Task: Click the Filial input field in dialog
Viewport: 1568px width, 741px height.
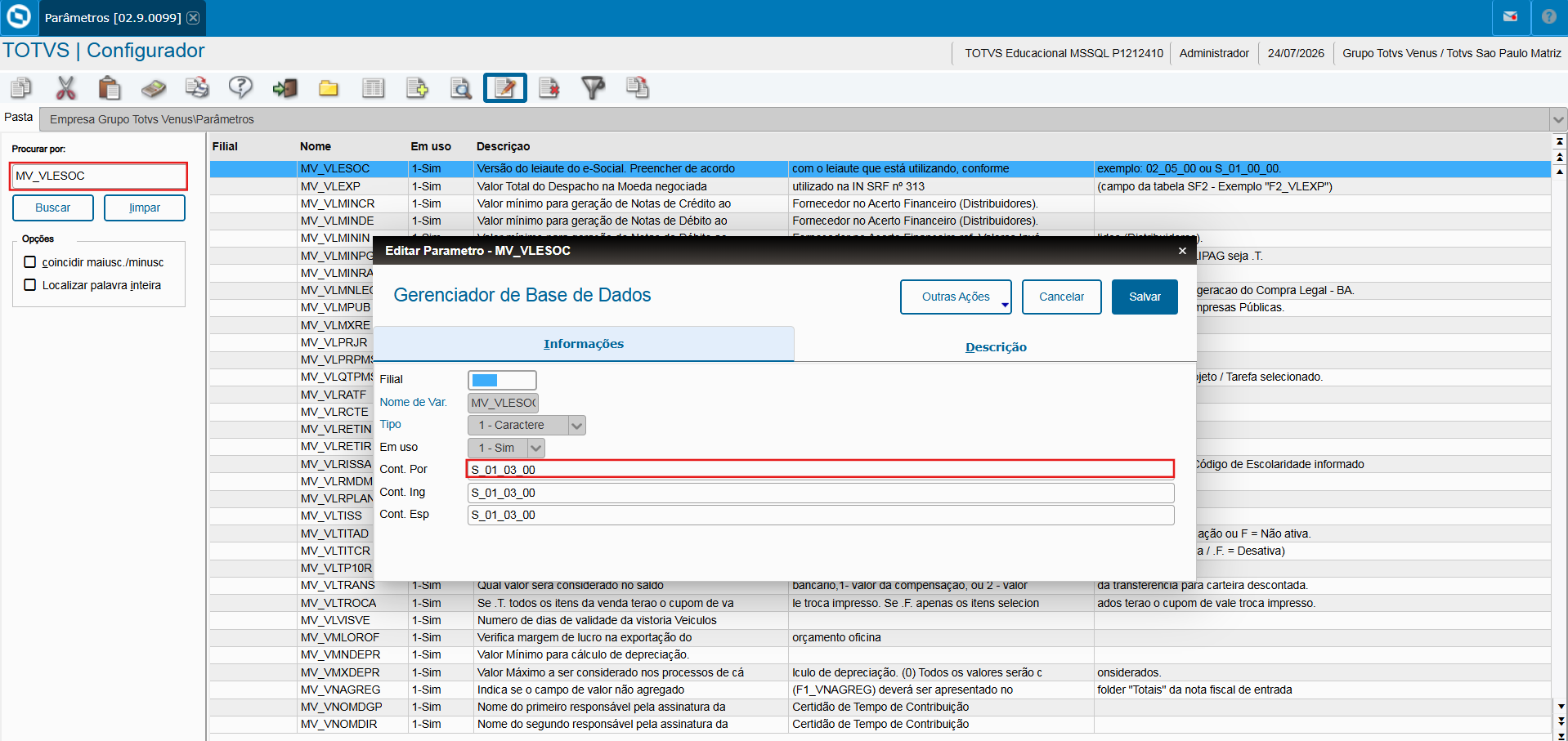Action: coord(502,381)
